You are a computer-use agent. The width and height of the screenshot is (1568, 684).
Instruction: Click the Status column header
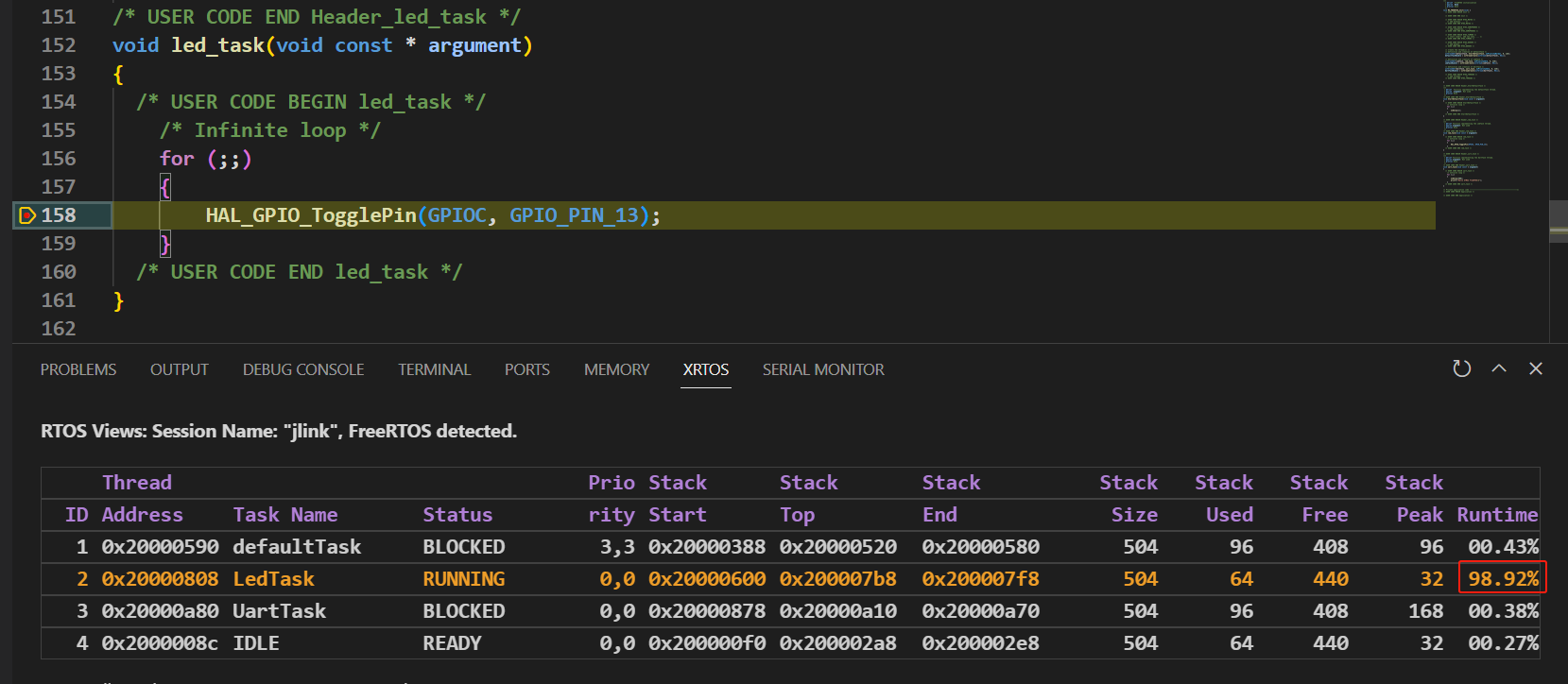tap(457, 515)
